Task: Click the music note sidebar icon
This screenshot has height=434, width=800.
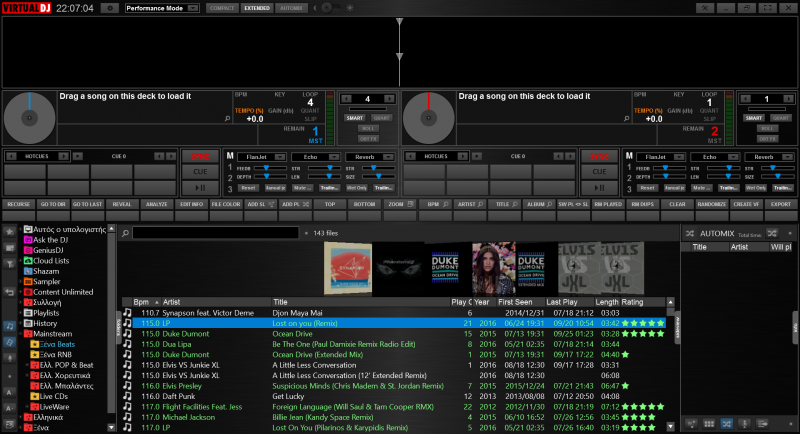Action: pos(10,325)
